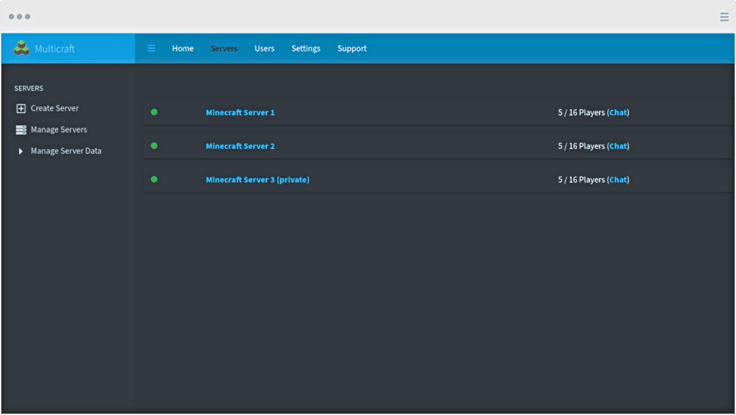The image size is (736, 415).
Task: Click the Multicraft brand name text
Action: click(54, 49)
